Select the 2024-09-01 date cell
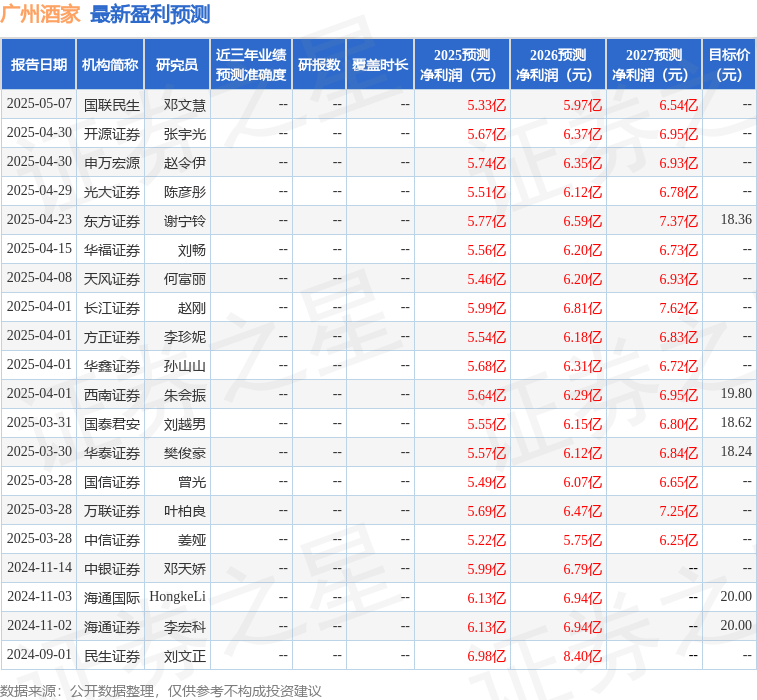Image resolution: width=757 pixels, height=700 pixels. 39,654
